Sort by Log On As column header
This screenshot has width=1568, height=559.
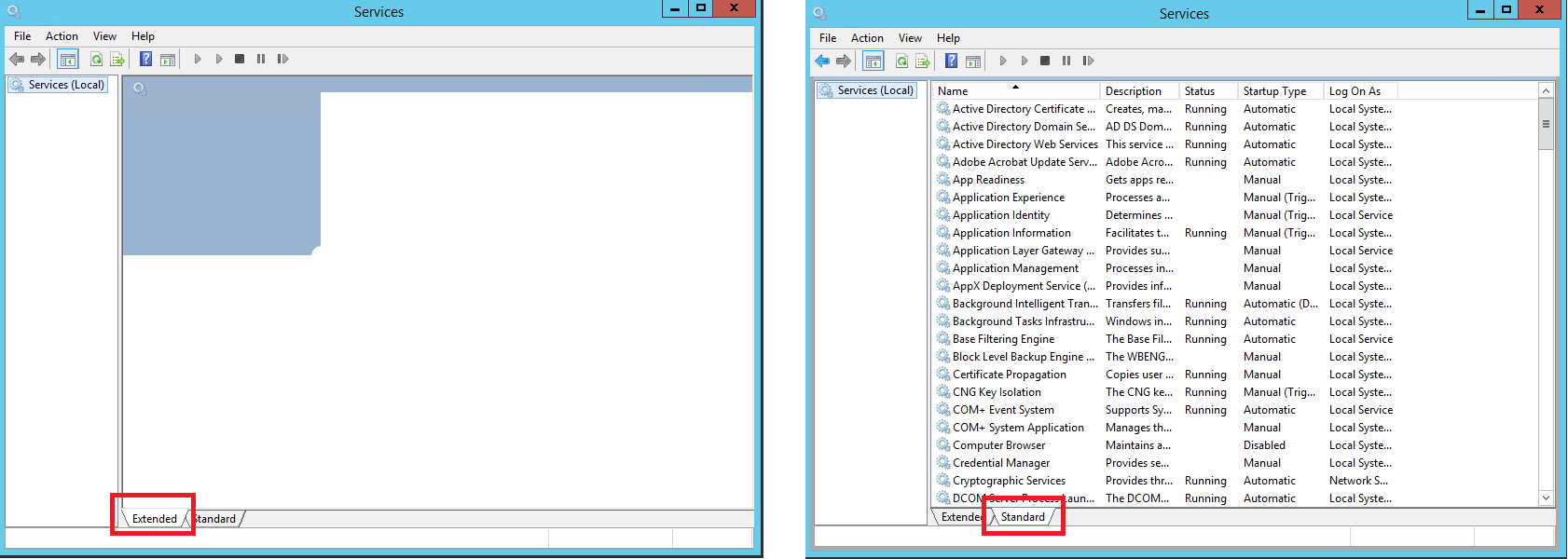pos(1359,91)
